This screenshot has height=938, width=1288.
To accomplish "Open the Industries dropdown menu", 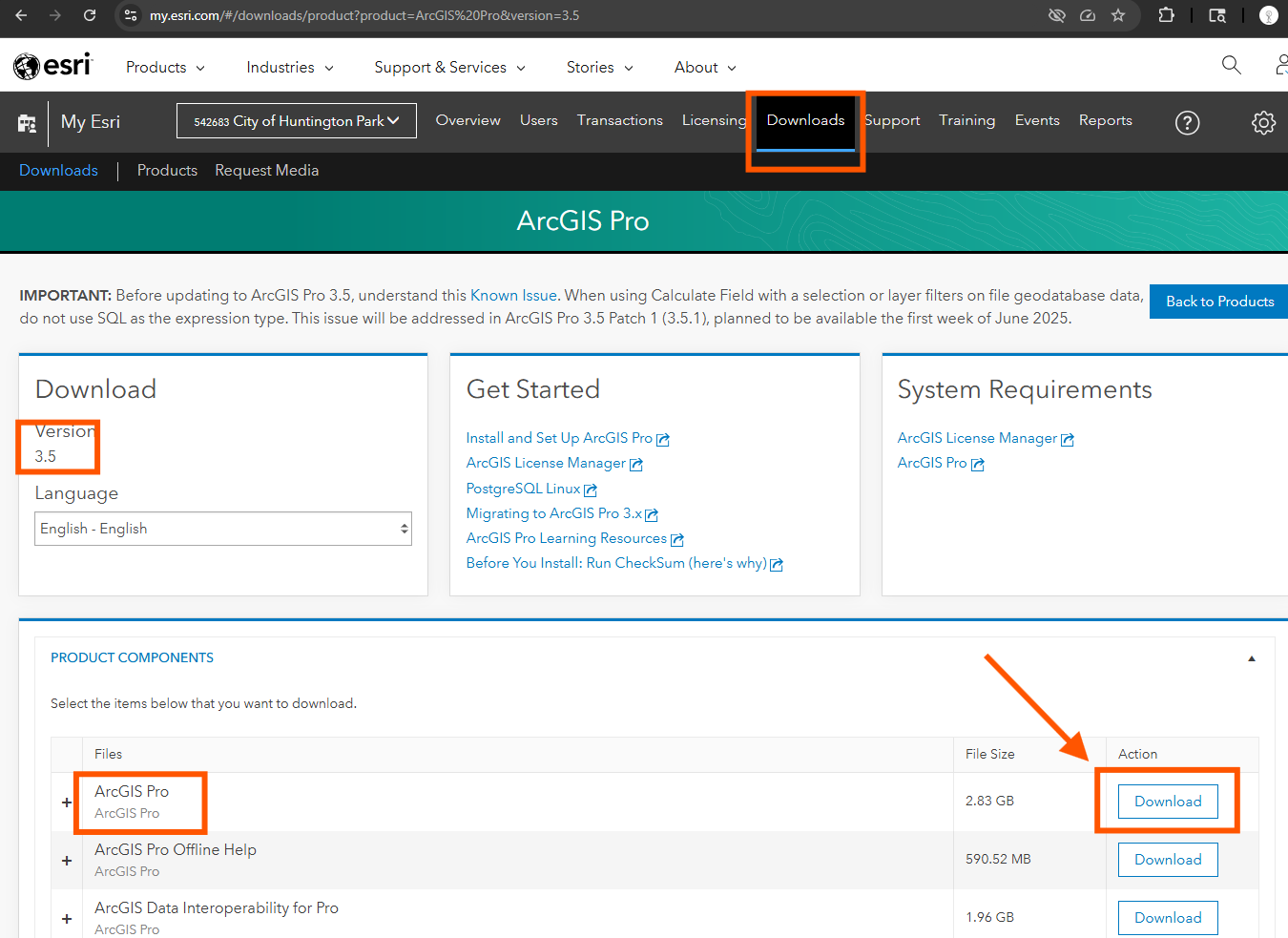I will point(290,67).
